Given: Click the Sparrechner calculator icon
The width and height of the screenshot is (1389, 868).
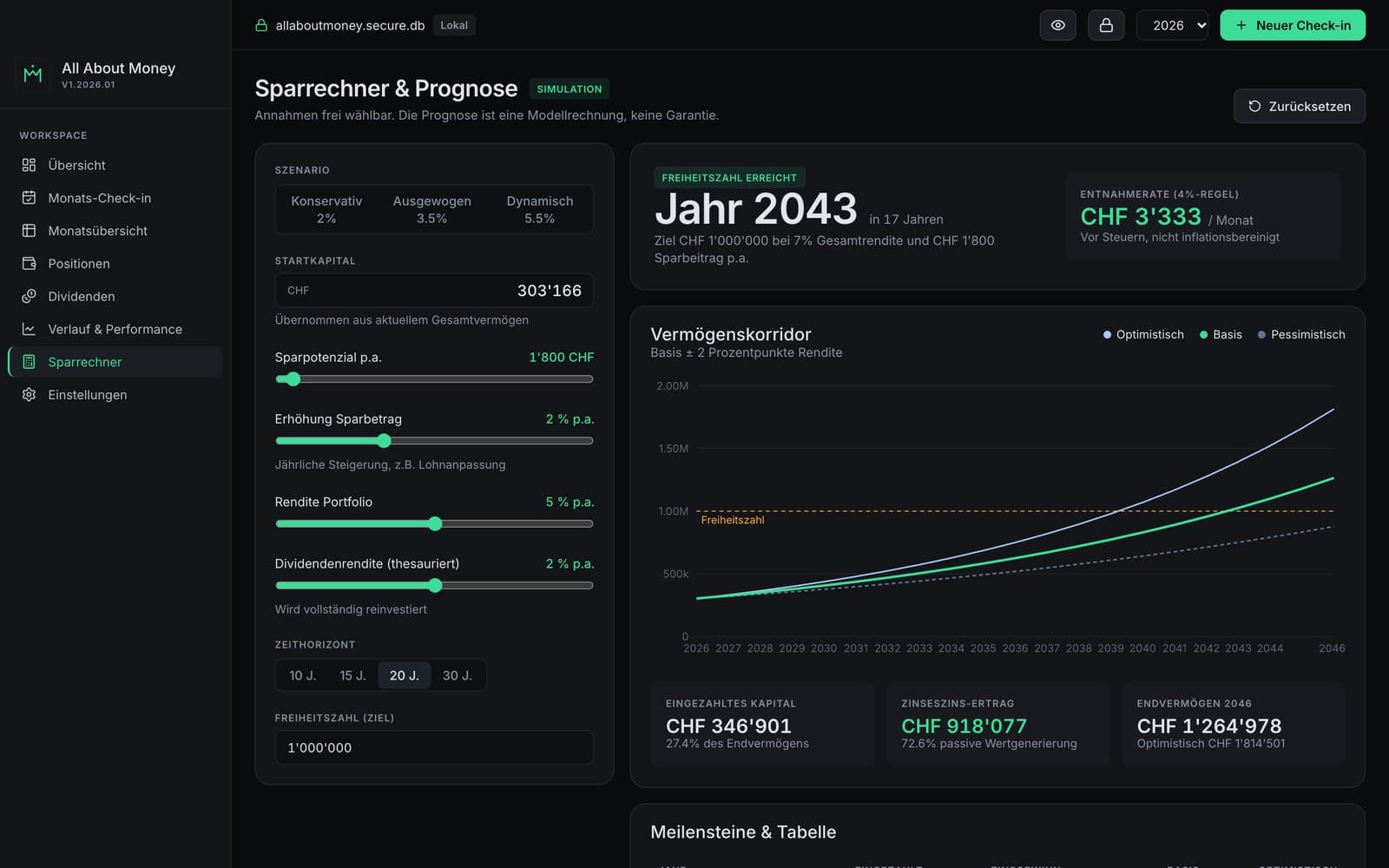Looking at the screenshot, I should [x=29, y=362].
